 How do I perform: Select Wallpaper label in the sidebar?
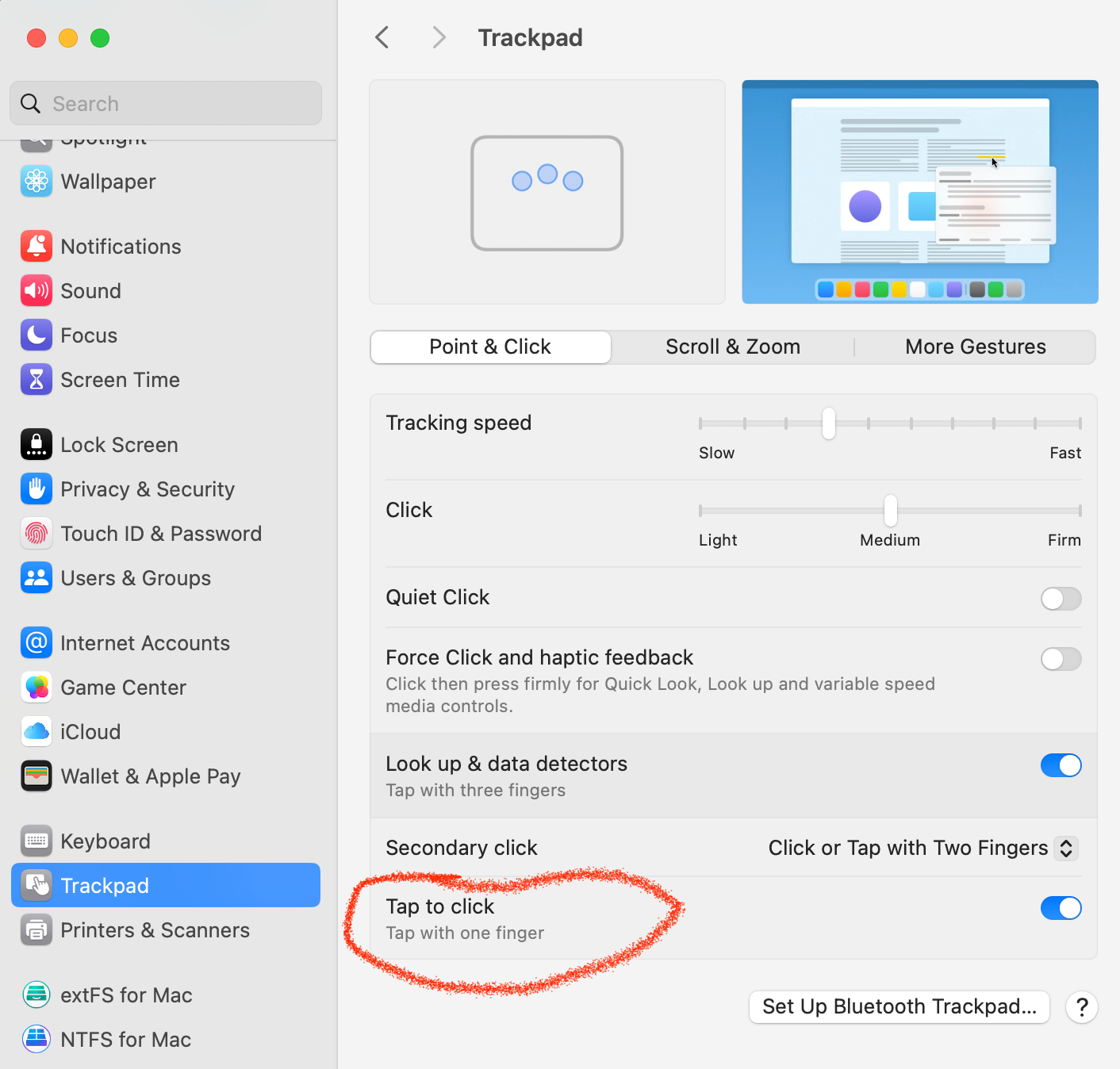click(x=109, y=182)
